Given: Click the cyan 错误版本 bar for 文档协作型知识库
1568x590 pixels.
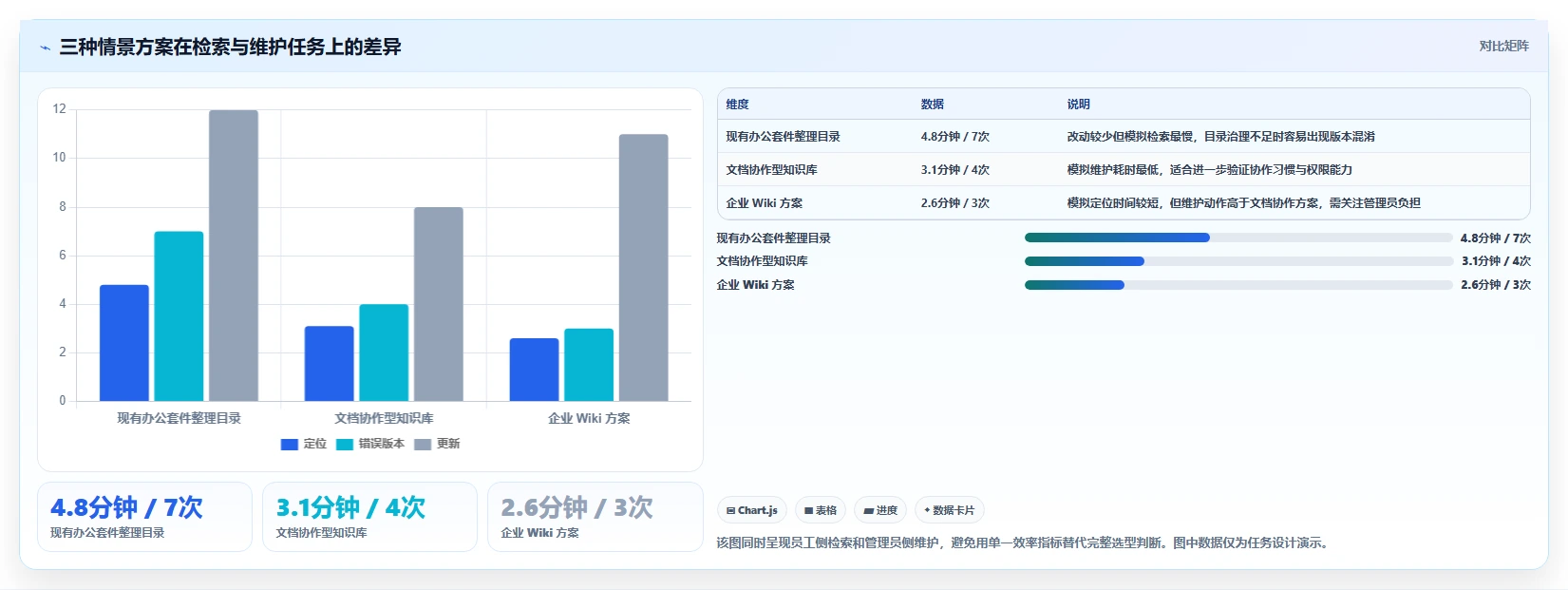Looking at the screenshot, I should (384, 352).
